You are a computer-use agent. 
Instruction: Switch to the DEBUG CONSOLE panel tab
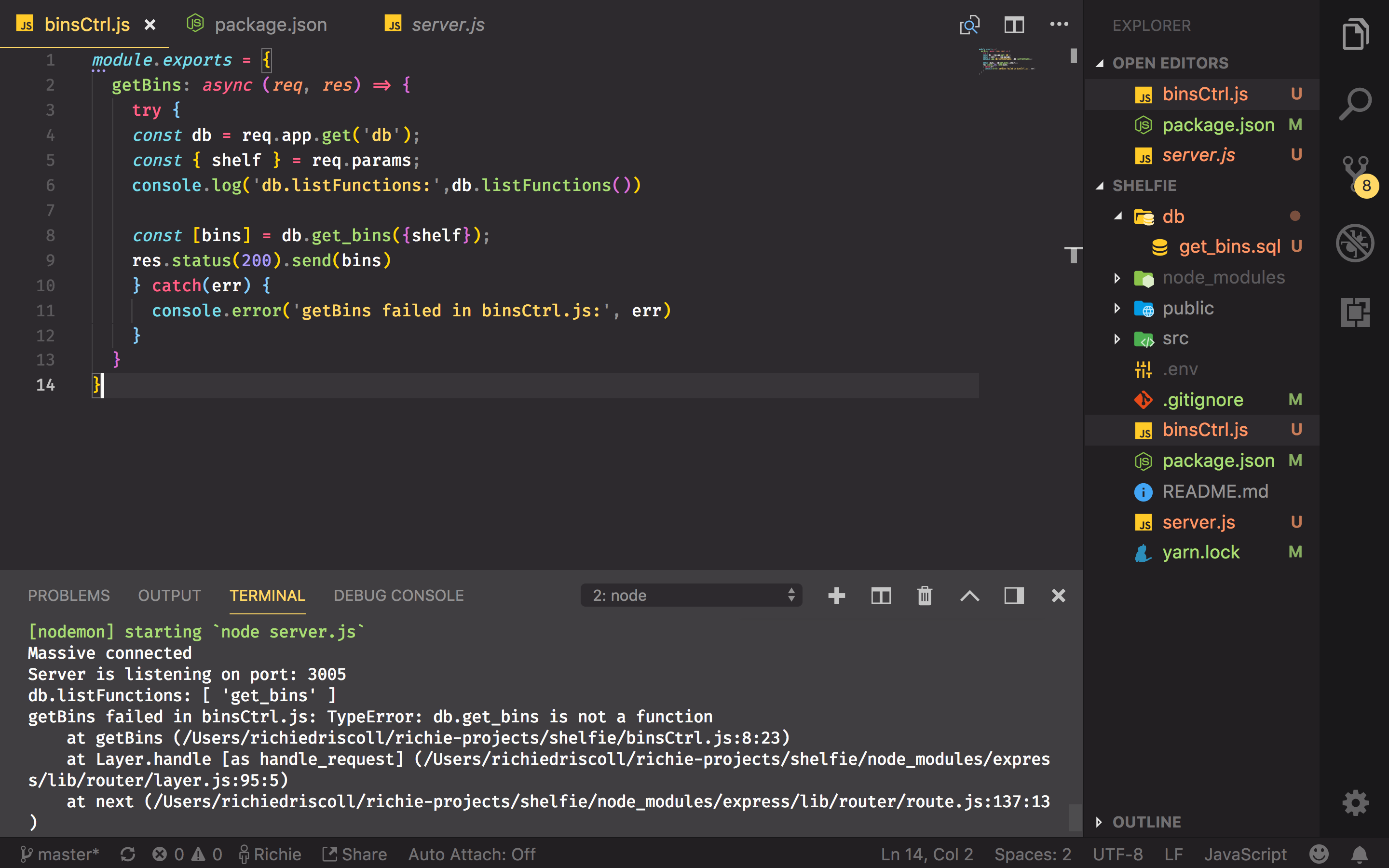click(x=399, y=596)
